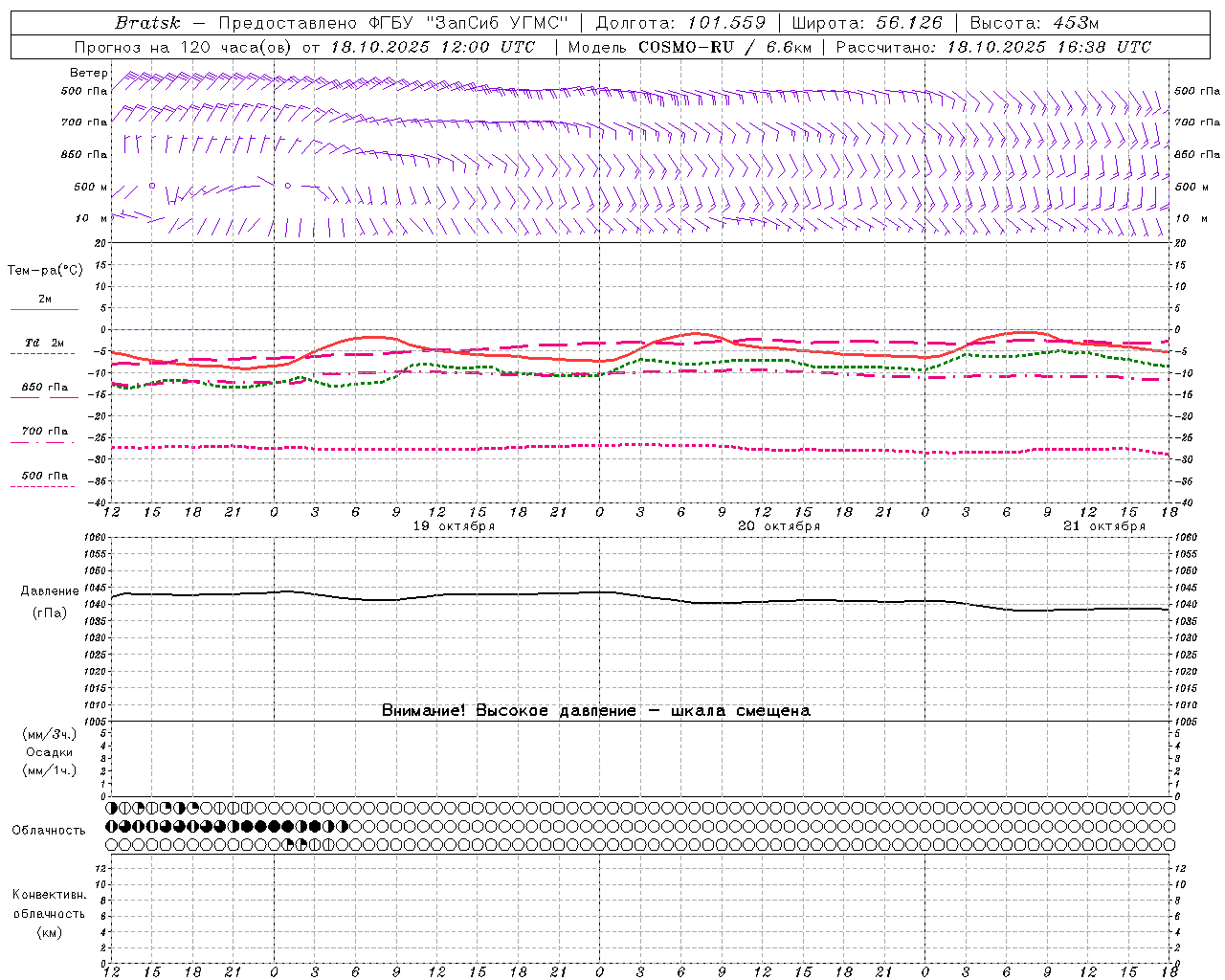Select the "Облачность" cloudiness label
This screenshot has height=980, width=1225.
pos(49,831)
